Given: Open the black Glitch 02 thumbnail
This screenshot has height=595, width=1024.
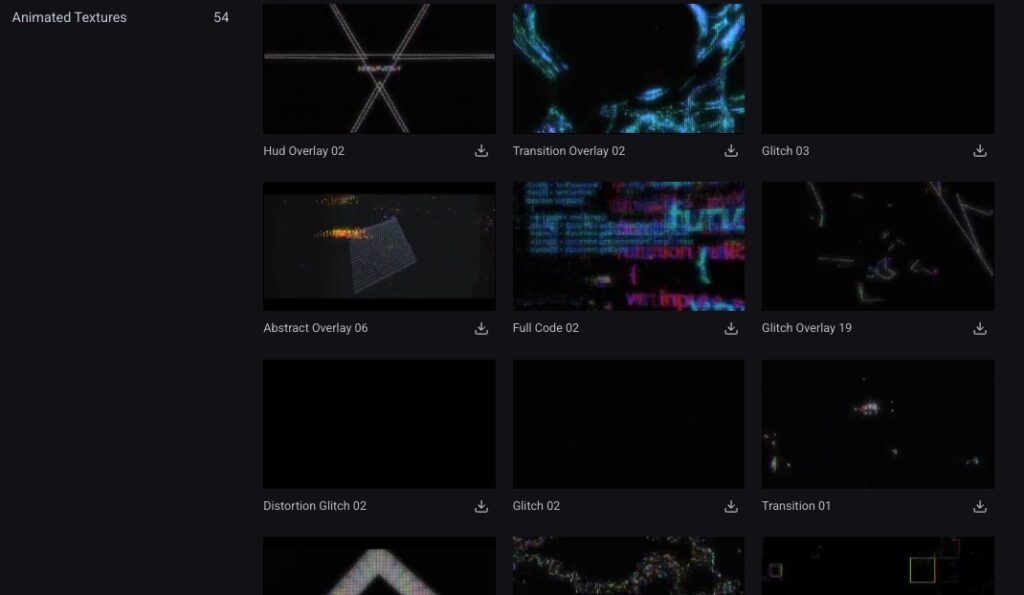Looking at the screenshot, I should (x=628, y=424).
